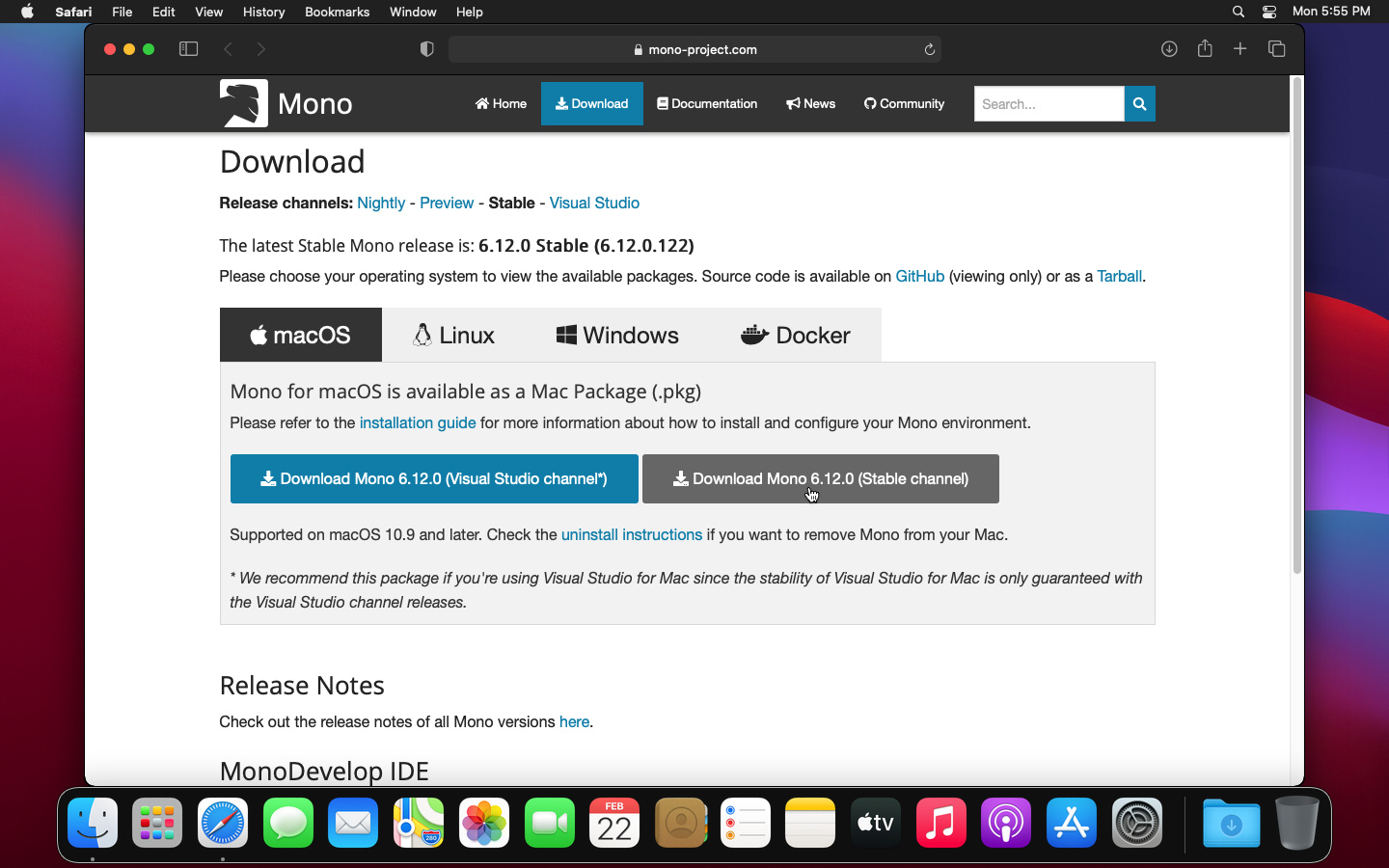The height and width of the screenshot is (868, 1389).
Task: Open a new tab with plus icon
Action: [x=1240, y=49]
